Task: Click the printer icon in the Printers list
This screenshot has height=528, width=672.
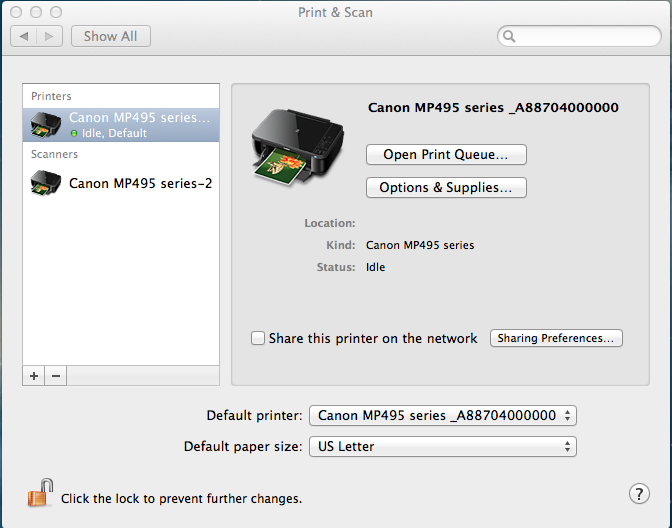Action: pyautogui.click(x=46, y=125)
